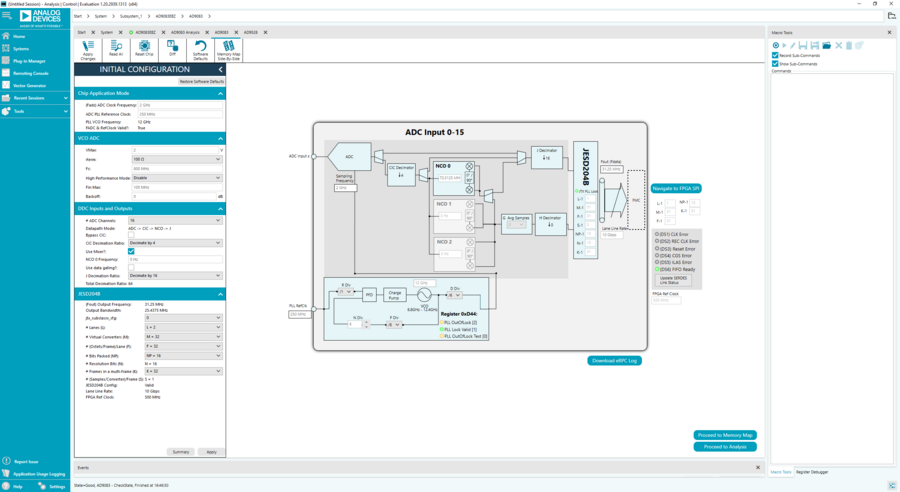The width and height of the screenshot is (900, 492).
Task: Collapse the VCO ADC section
Action: coord(220,138)
